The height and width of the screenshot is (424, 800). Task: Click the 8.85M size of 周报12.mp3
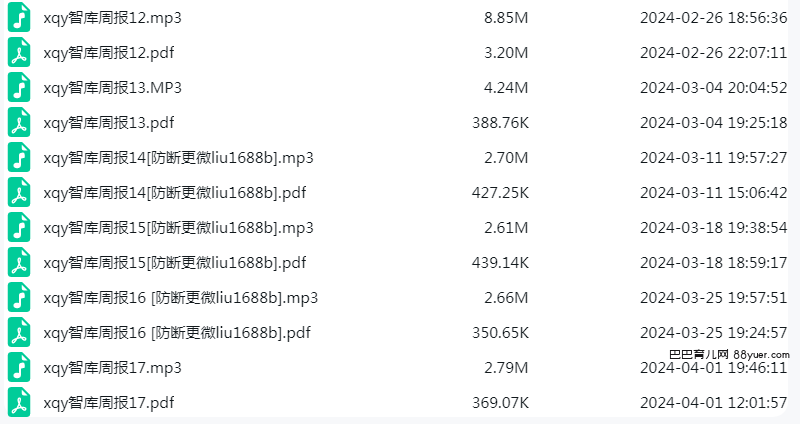coord(506,18)
